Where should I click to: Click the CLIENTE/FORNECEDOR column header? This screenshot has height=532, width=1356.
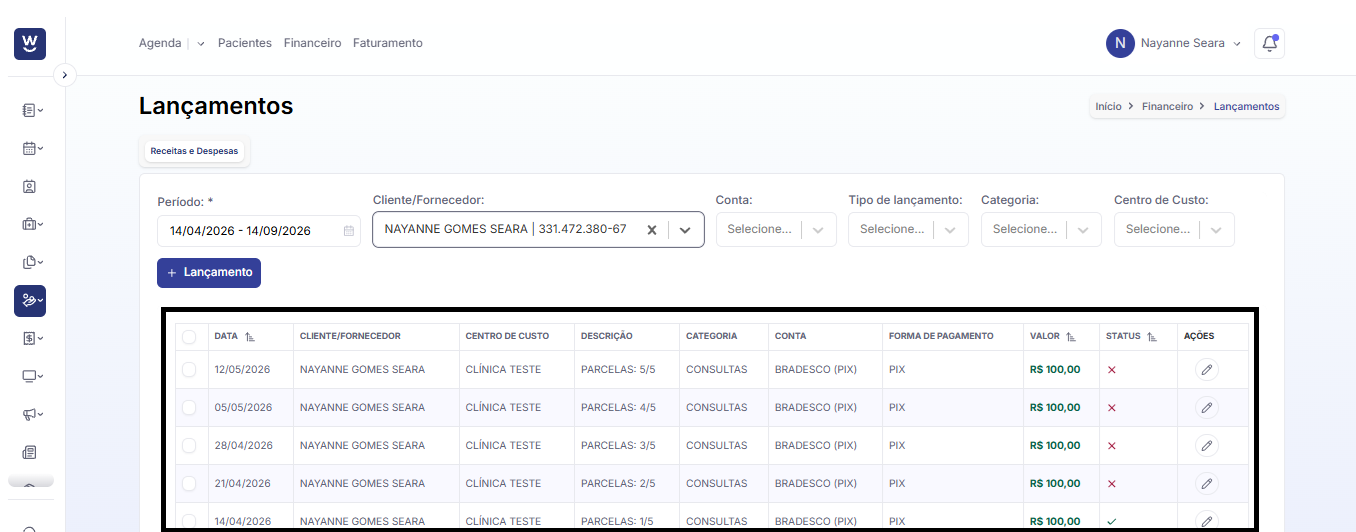point(350,337)
